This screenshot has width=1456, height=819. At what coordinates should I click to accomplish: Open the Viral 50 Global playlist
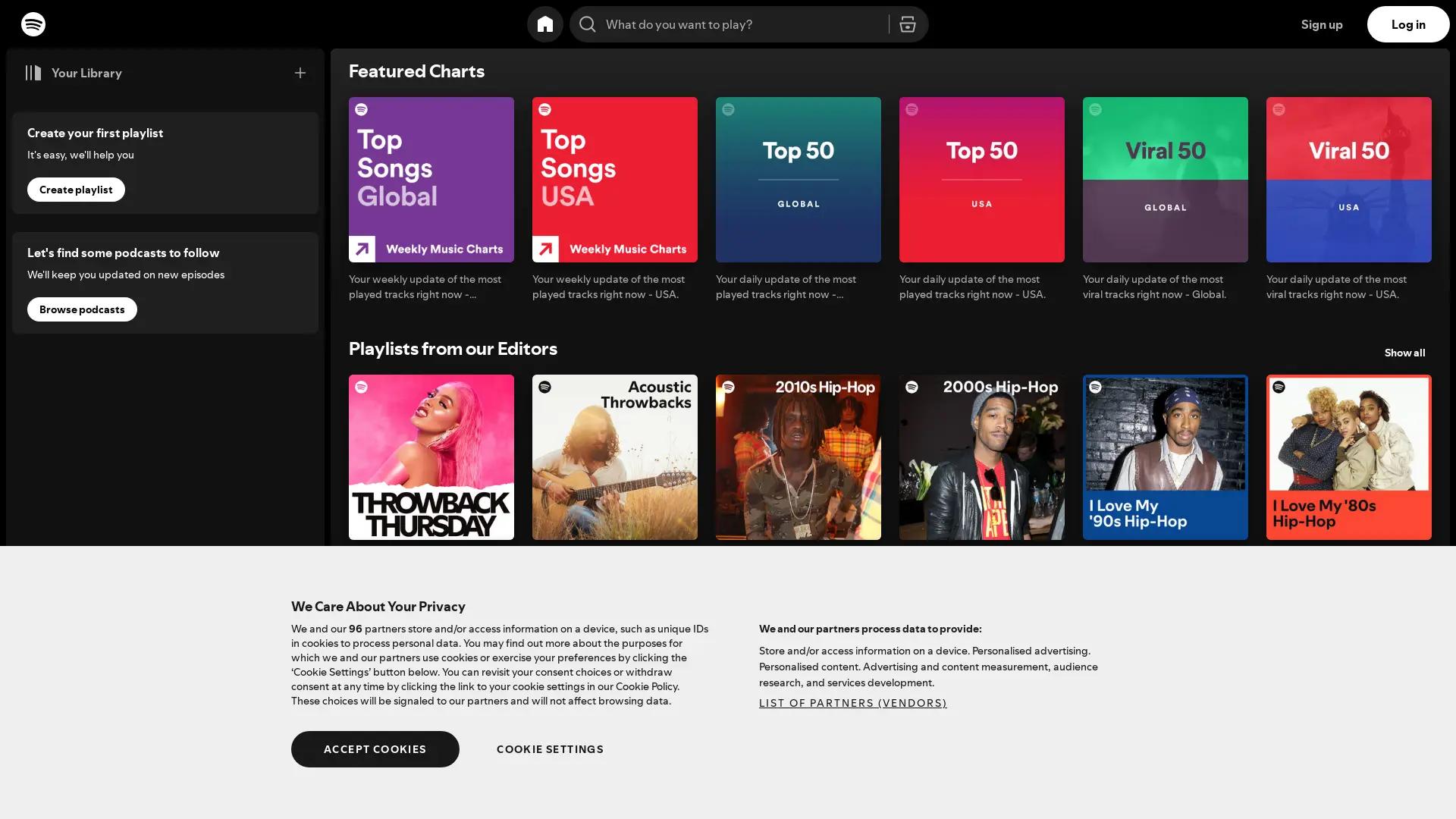(1165, 179)
